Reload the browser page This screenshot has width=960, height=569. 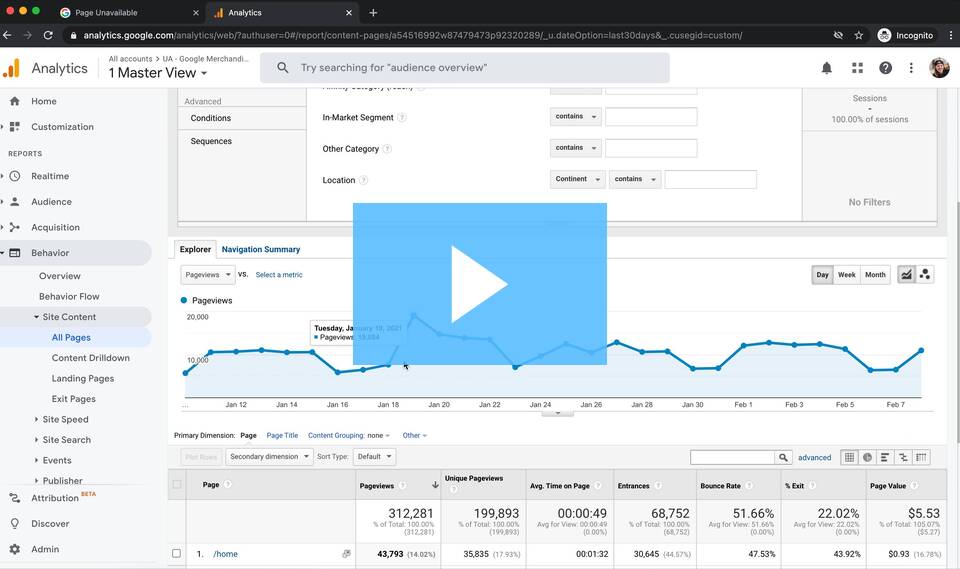(x=48, y=36)
